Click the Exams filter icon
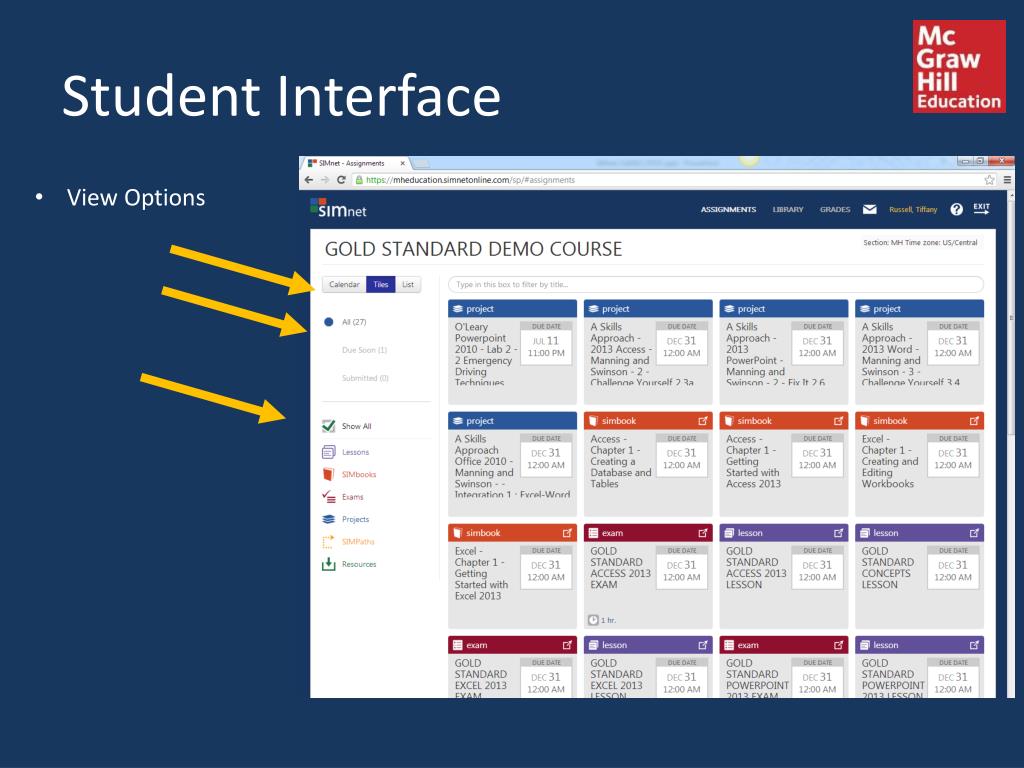The height and width of the screenshot is (768, 1024). [328, 496]
